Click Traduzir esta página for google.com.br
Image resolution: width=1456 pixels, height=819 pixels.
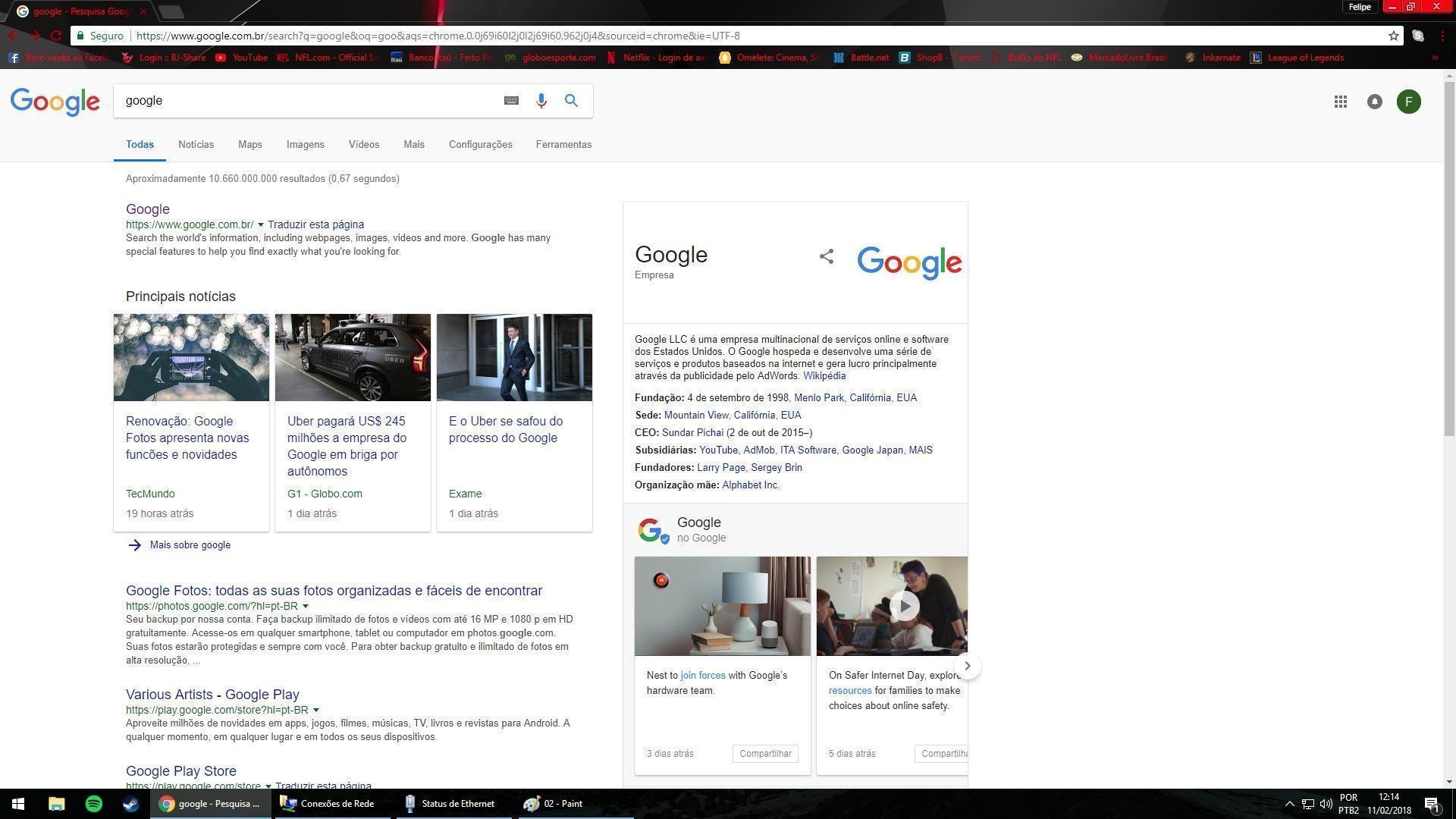coord(315,224)
